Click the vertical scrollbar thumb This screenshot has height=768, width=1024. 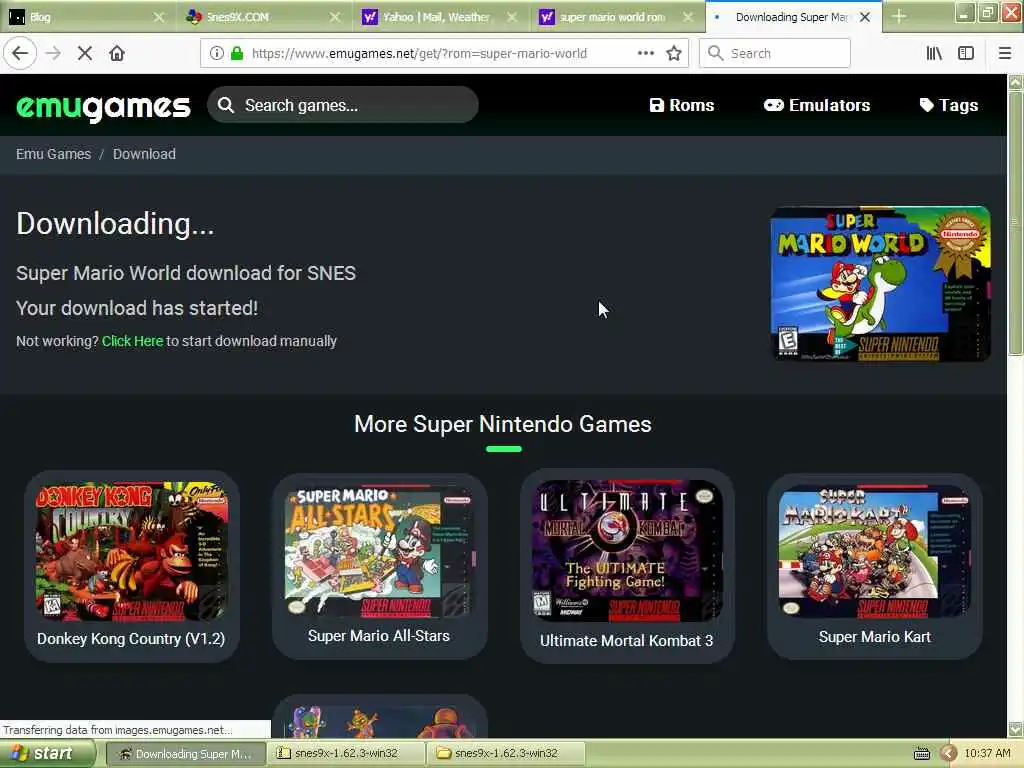(1015, 223)
